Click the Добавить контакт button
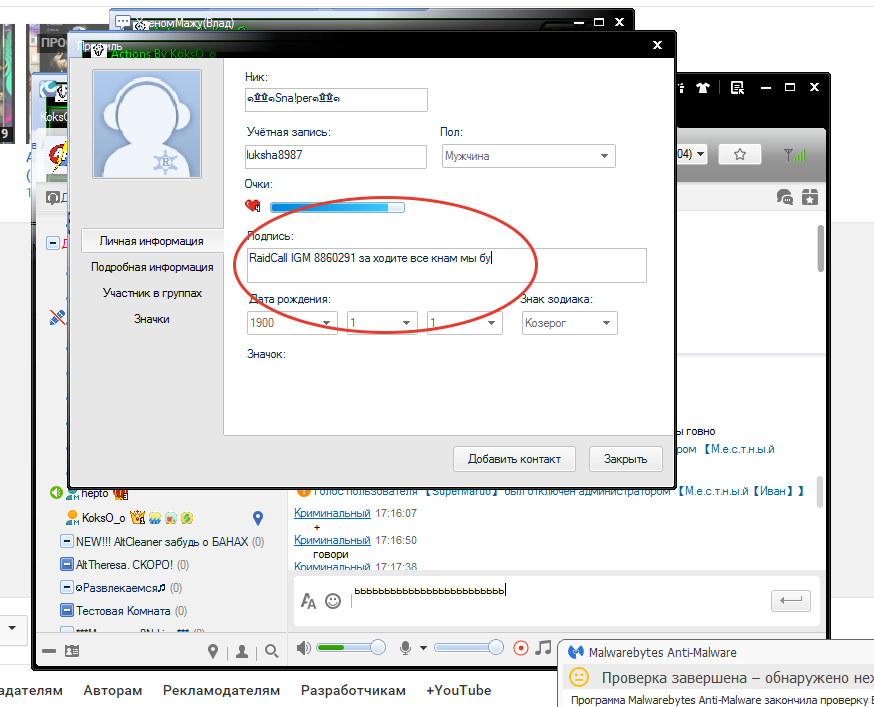This screenshot has width=874, height=707. point(514,459)
